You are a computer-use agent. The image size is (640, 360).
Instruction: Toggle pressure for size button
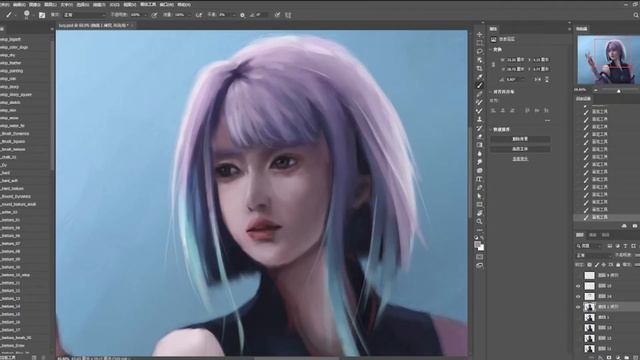tap(277, 15)
